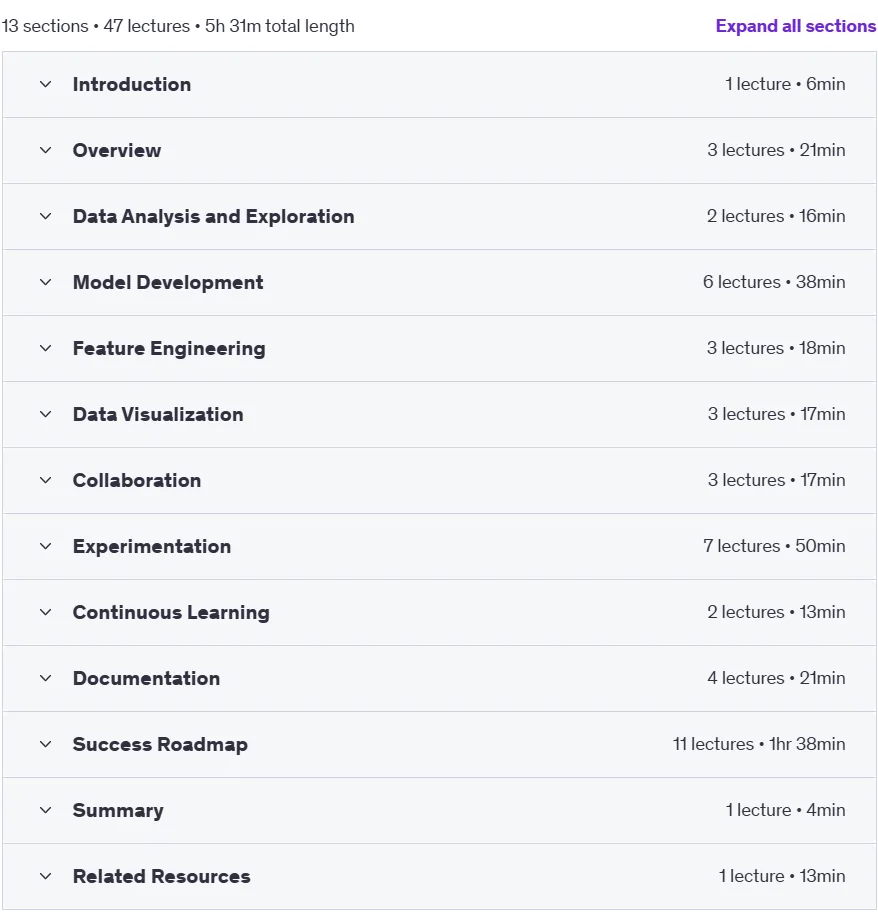Image resolution: width=878 pixels, height=912 pixels.
Task: Click the Success Roadmap chevron icon
Action: 45,744
